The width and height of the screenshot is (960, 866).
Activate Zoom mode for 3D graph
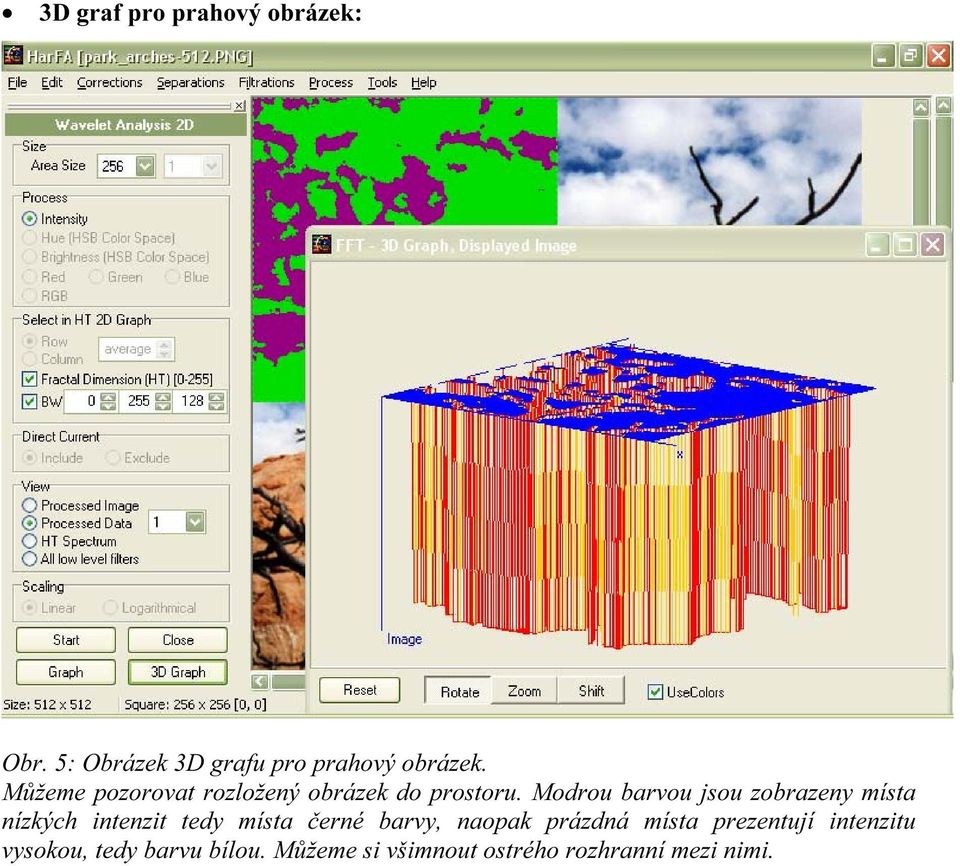524,691
